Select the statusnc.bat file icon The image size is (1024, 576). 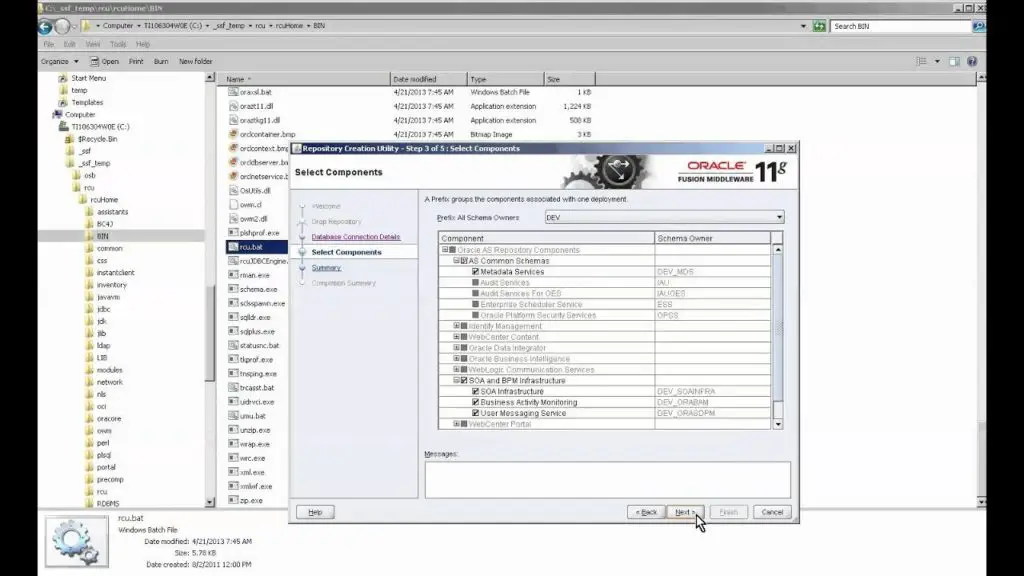click(233, 345)
